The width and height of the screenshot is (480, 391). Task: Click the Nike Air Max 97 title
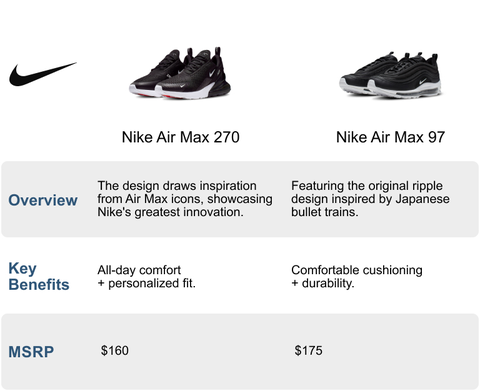point(390,137)
